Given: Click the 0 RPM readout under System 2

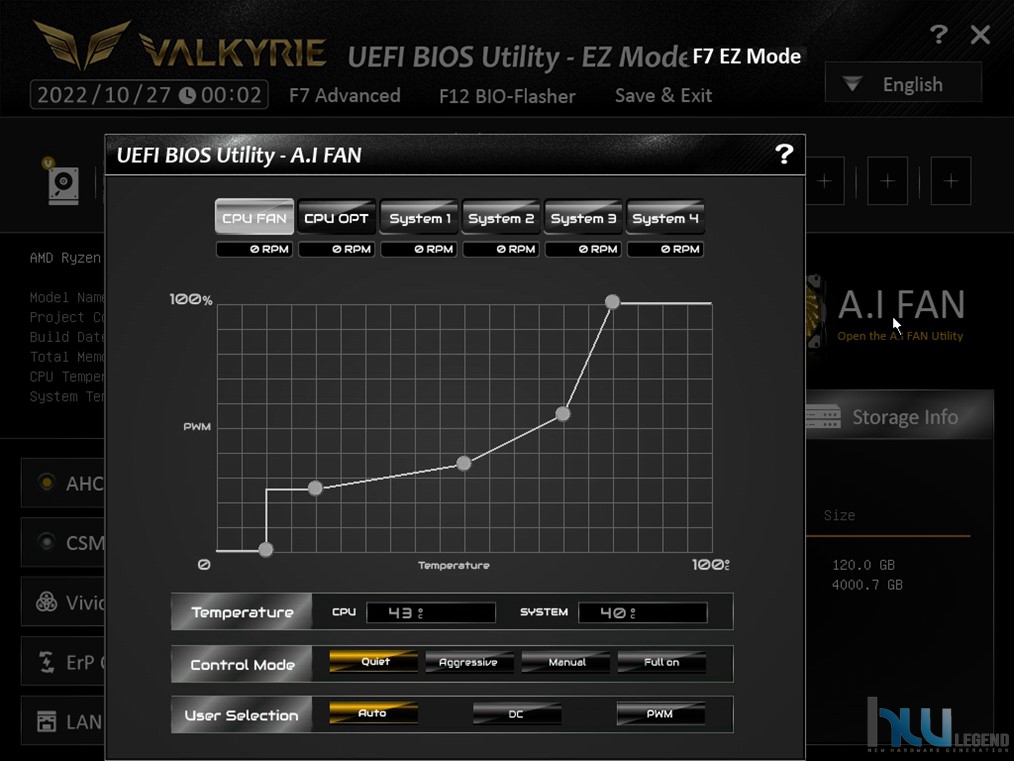Looking at the screenshot, I should click(x=501, y=249).
